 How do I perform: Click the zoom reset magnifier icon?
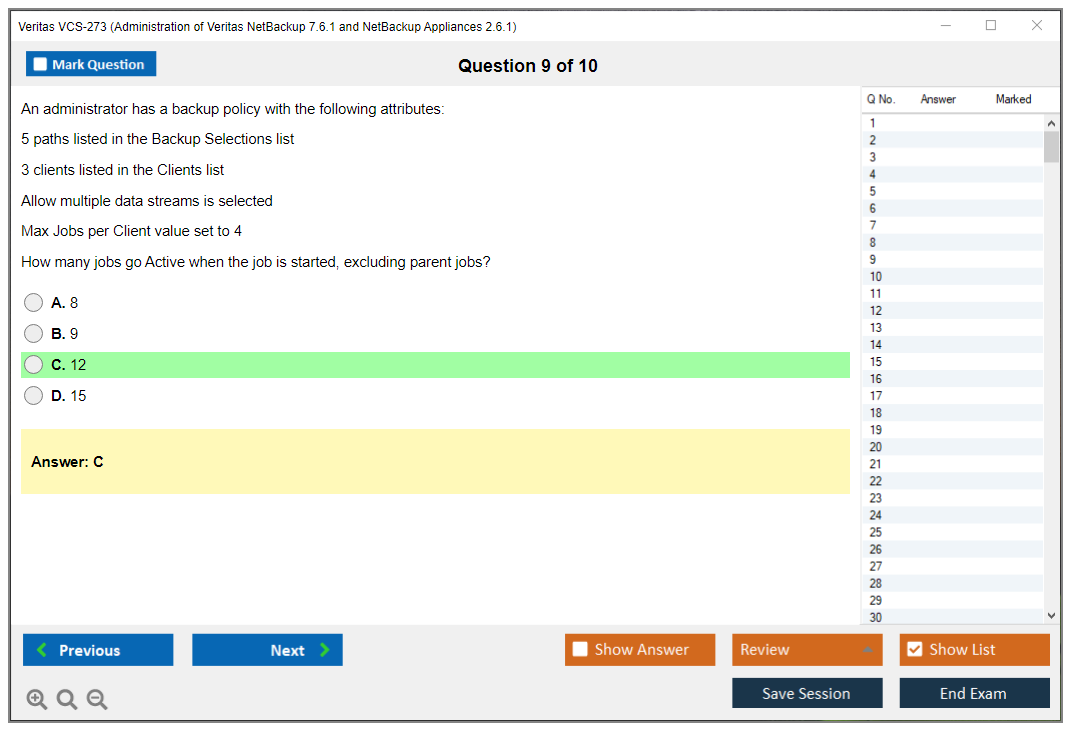tap(67, 700)
